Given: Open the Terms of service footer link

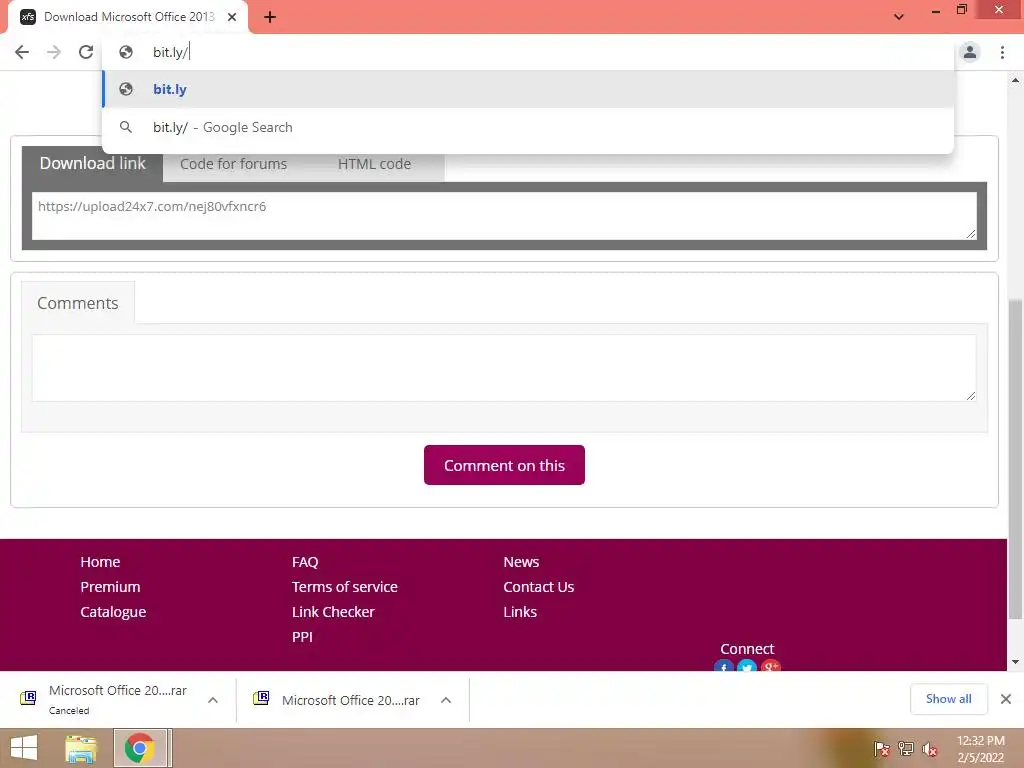Looking at the screenshot, I should click(345, 586).
